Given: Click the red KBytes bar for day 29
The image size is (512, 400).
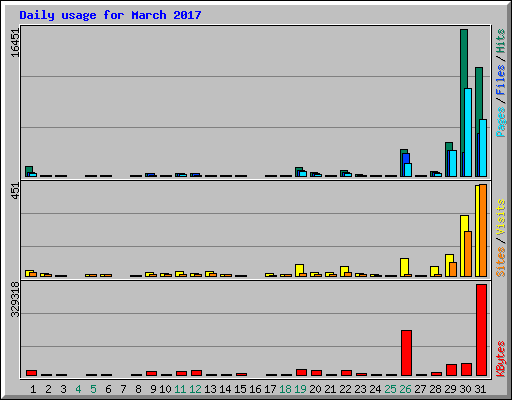Looking at the screenshot, I should 451,370.
